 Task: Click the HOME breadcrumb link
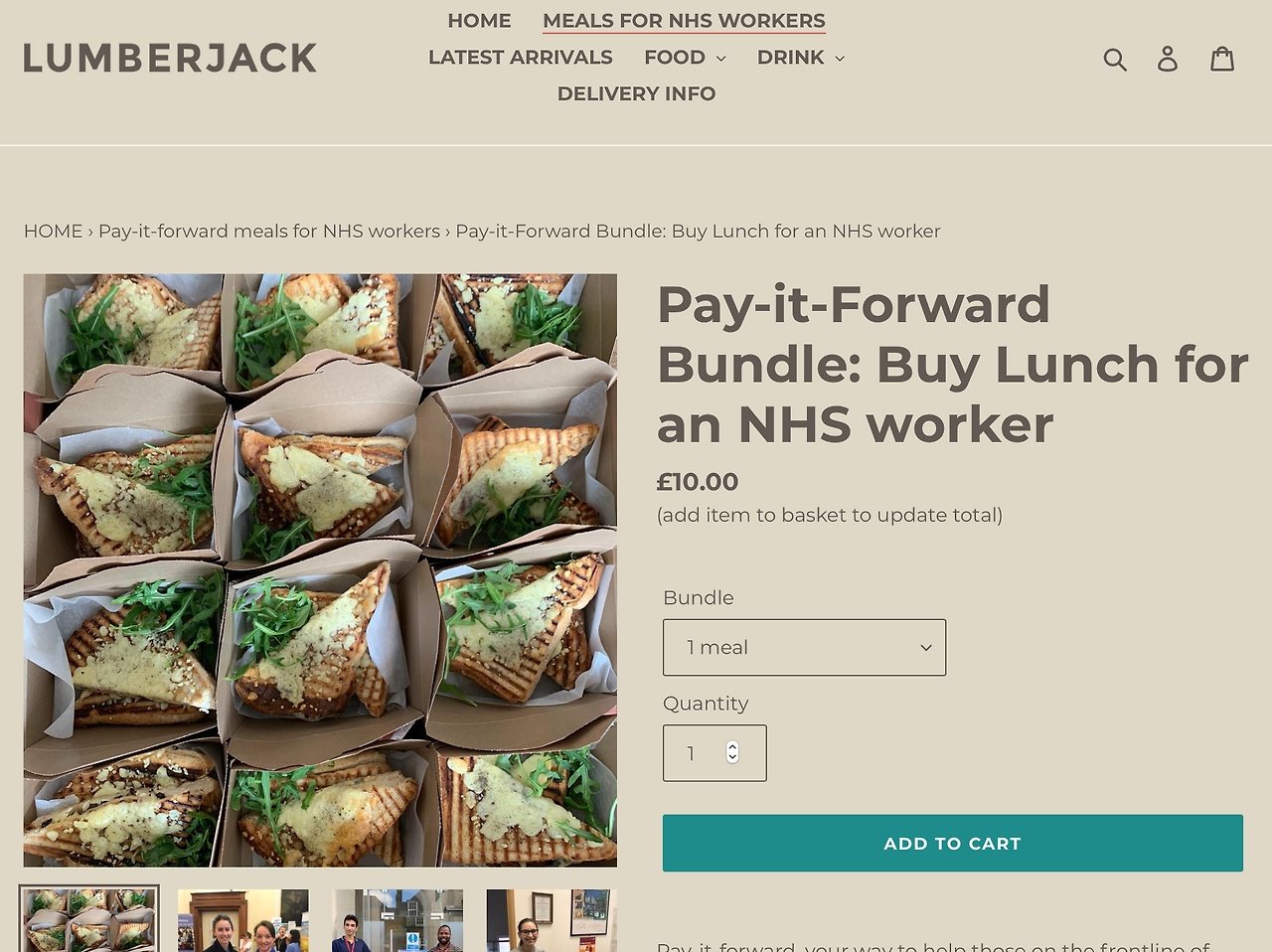54,232
